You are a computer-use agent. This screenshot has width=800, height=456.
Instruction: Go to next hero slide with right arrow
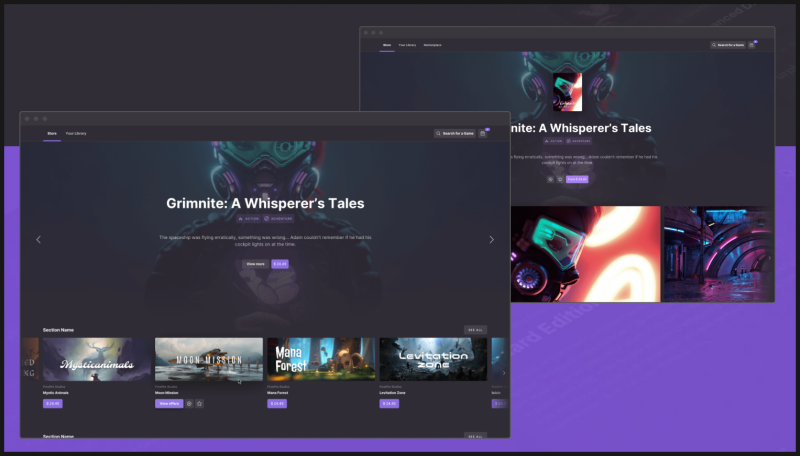(491, 239)
